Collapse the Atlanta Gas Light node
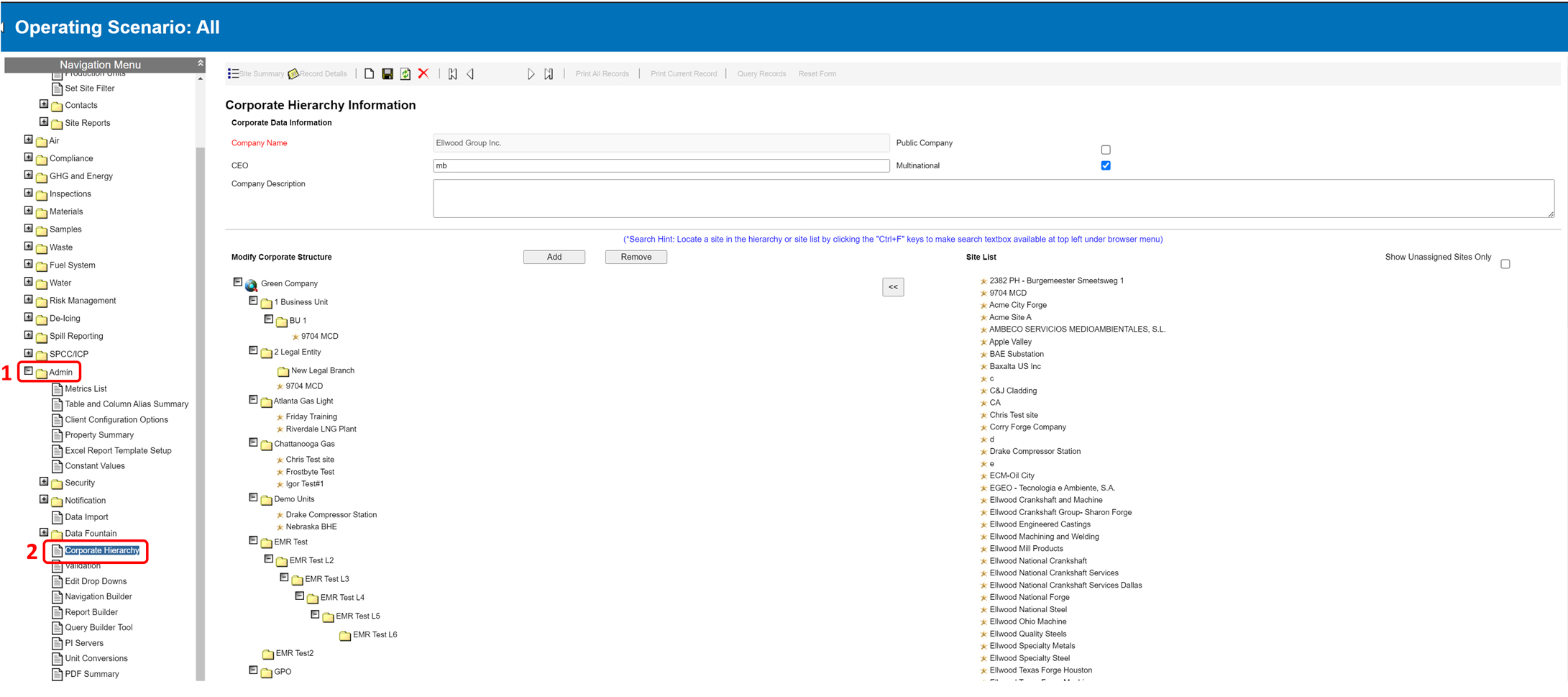Screen dimensions: 1568x697 (253, 400)
